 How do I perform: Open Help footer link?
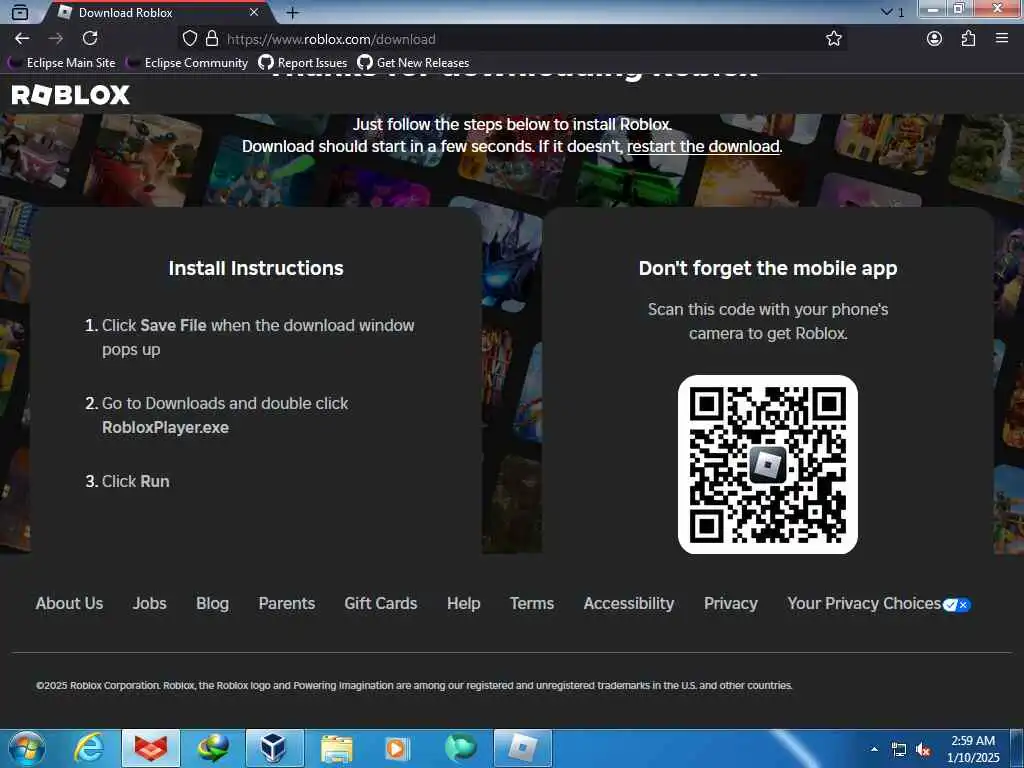[464, 603]
